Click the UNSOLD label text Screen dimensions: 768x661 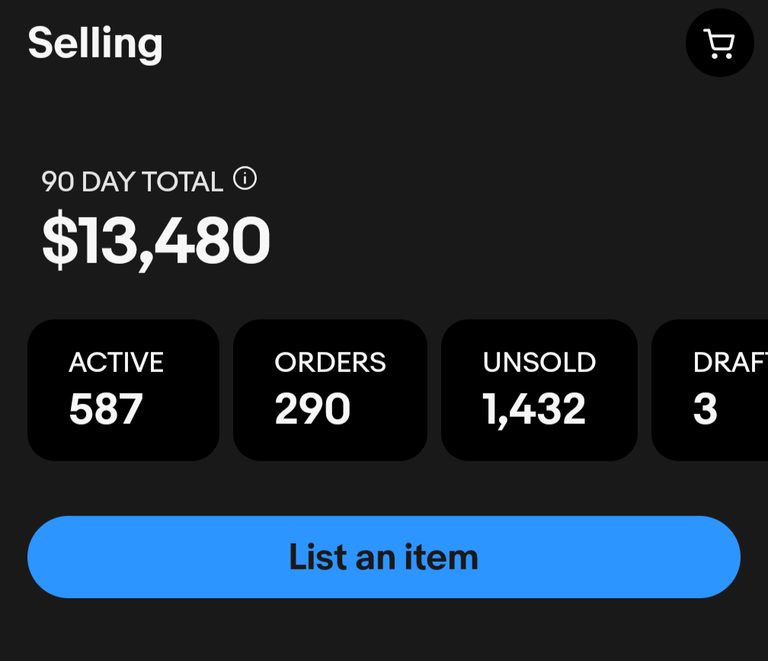tap(539, 362)
